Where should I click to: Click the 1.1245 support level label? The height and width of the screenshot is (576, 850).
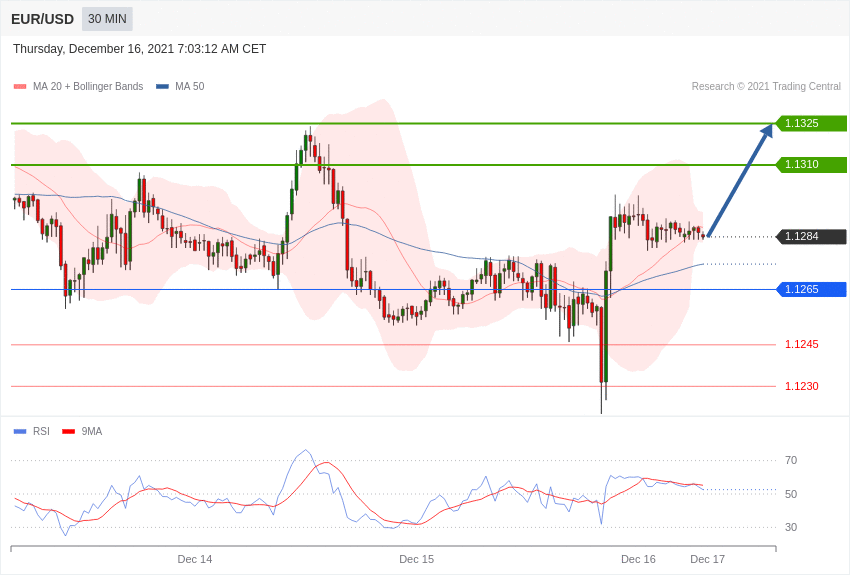[802, 344]
